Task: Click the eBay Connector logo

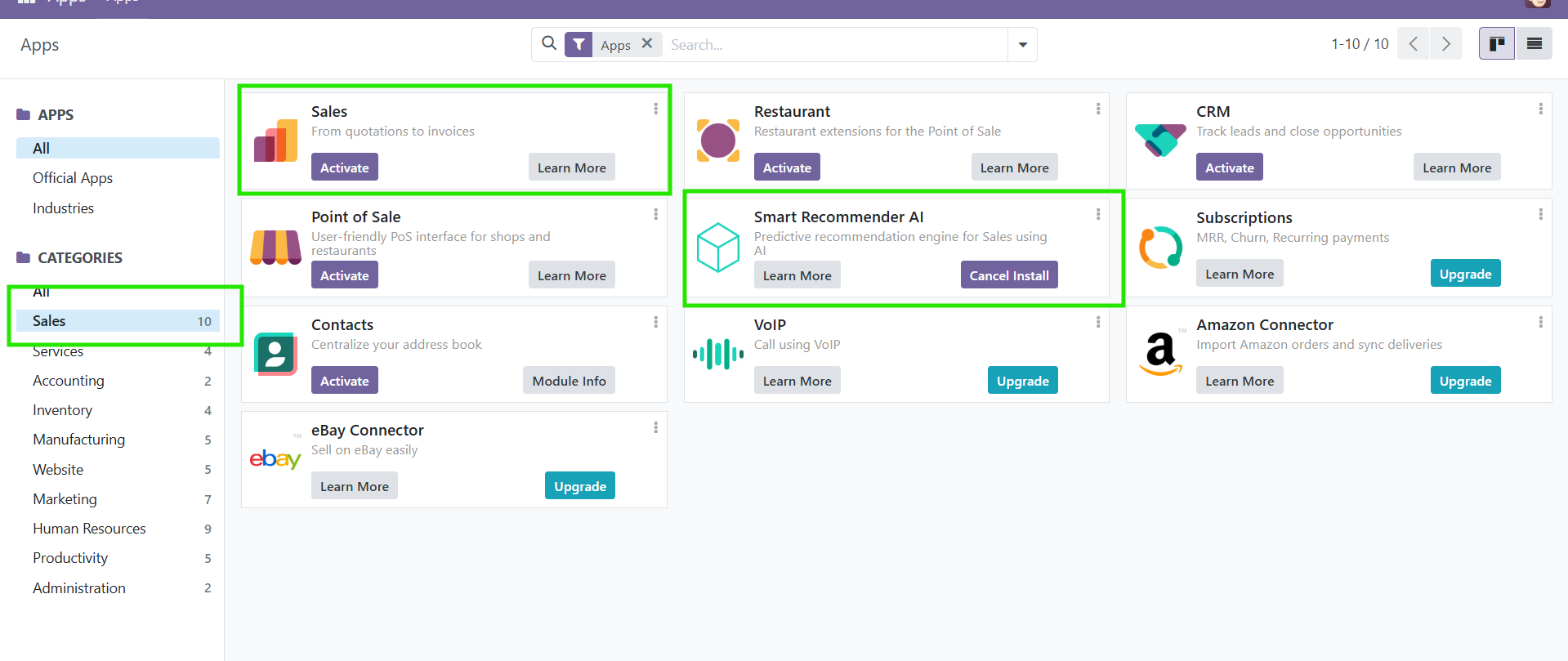Action: [x=275, y=459]
